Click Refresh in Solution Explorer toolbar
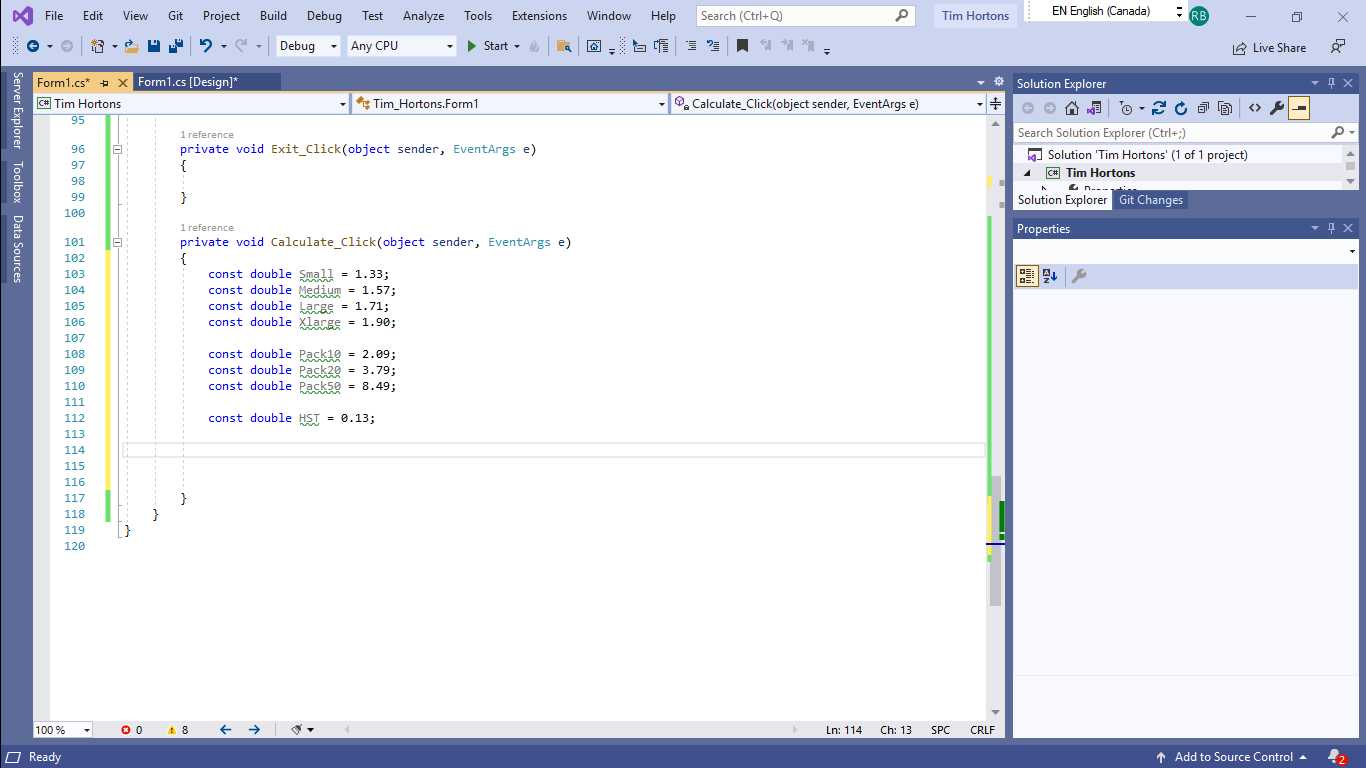This screenshot has height=768, width=1366. click(x=1181, y=108)
